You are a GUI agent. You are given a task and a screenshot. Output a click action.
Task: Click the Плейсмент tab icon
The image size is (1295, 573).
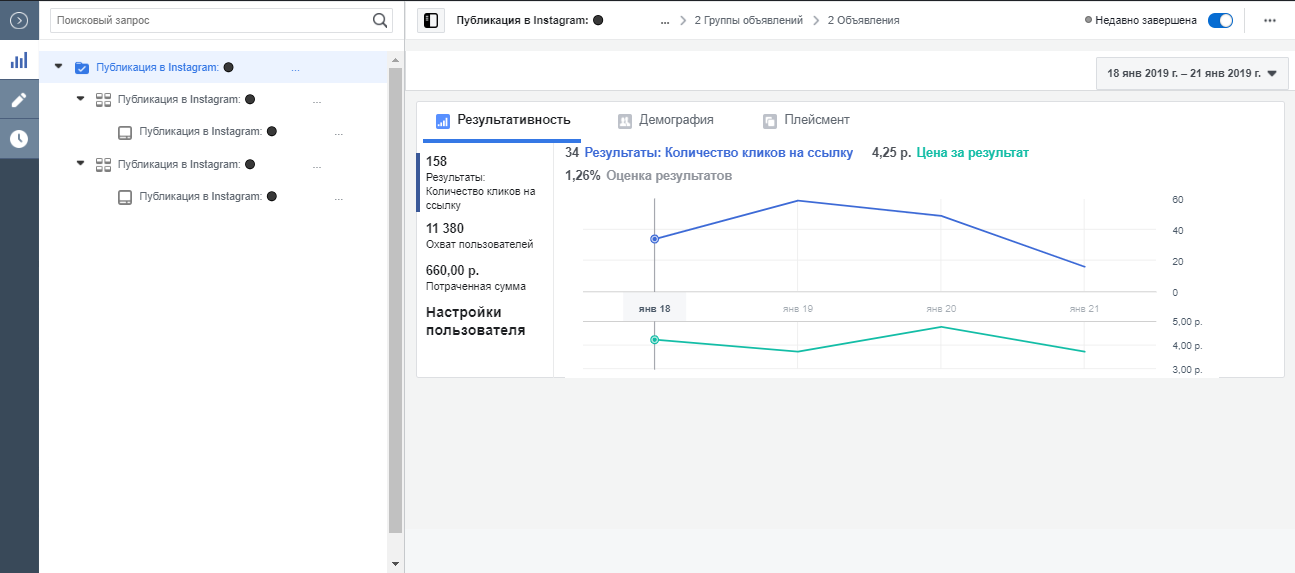point(770,121)
